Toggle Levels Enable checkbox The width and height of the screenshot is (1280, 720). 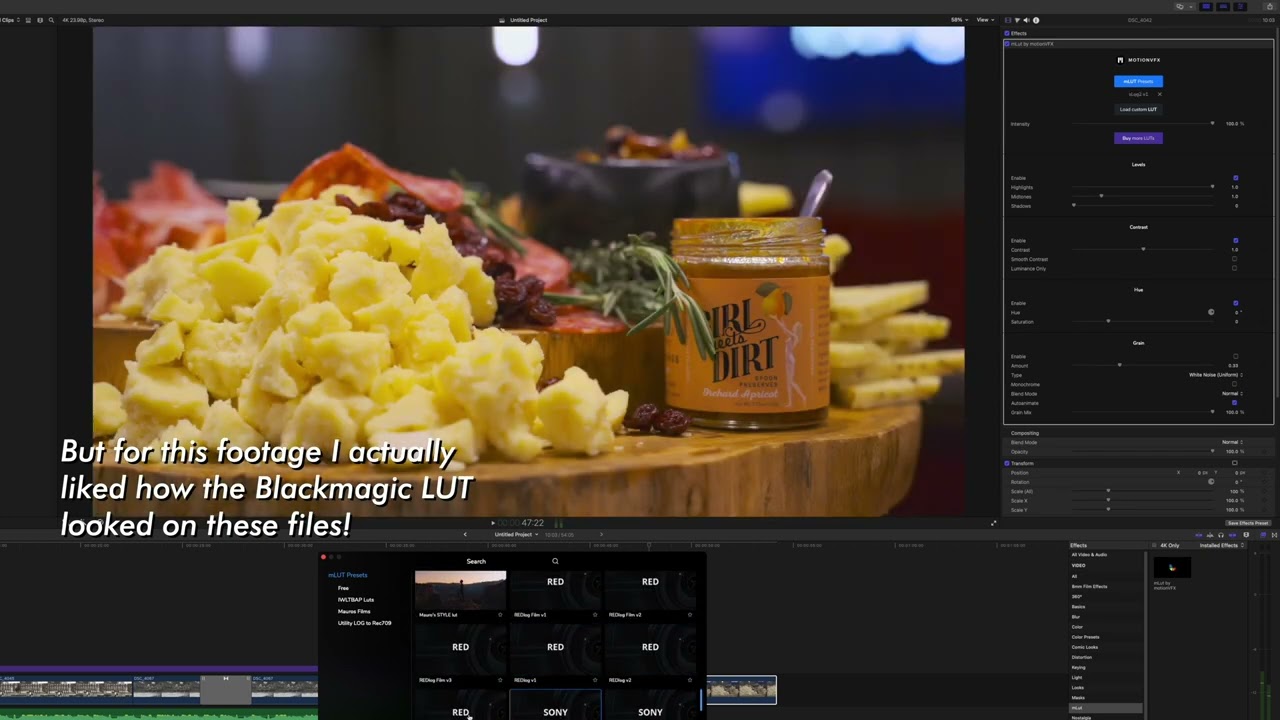click(x=1235, y=178)
